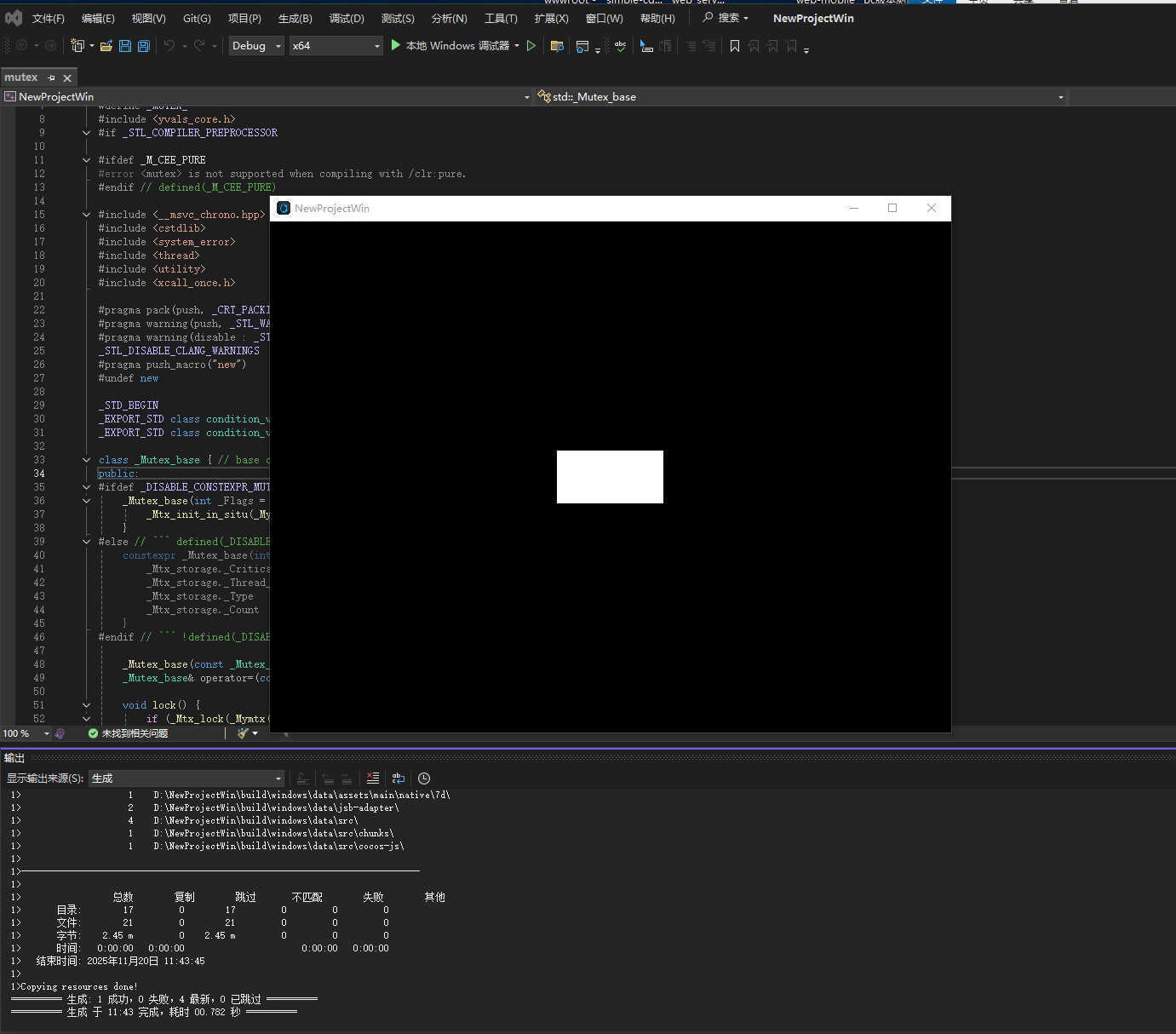This screenshot has height=1034, width=1176.
Task: Open the 调试(D) menu
Action: pyautogui.click(x=347, y=19)
